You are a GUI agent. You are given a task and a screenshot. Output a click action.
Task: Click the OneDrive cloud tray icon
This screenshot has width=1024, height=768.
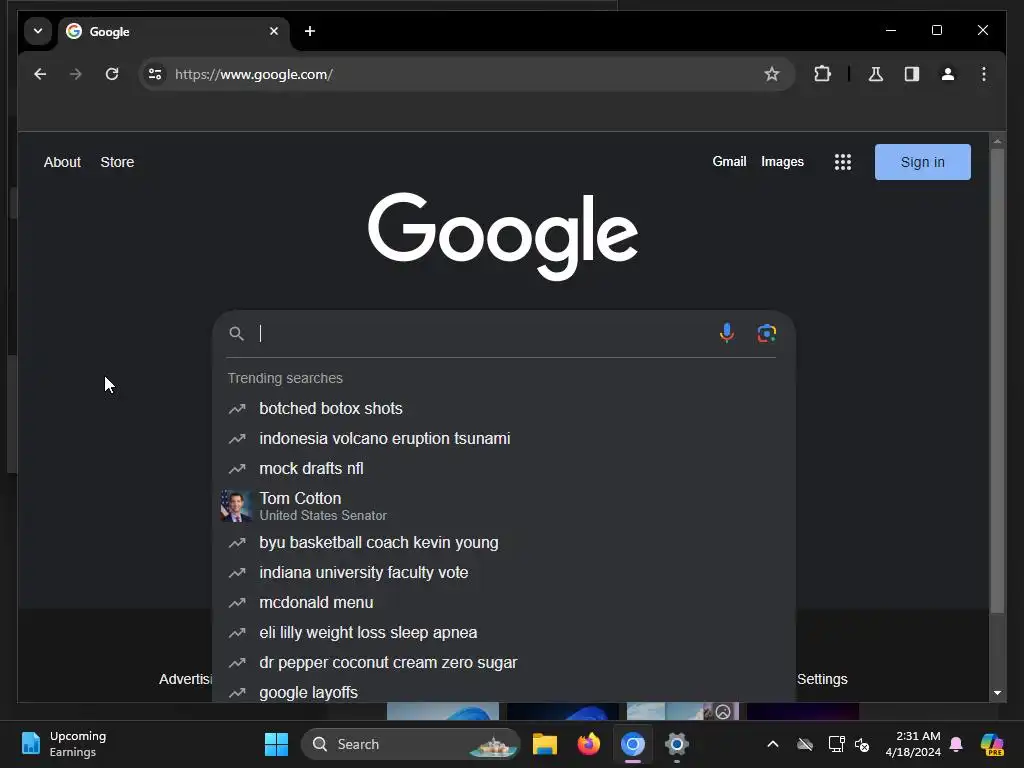805,744
